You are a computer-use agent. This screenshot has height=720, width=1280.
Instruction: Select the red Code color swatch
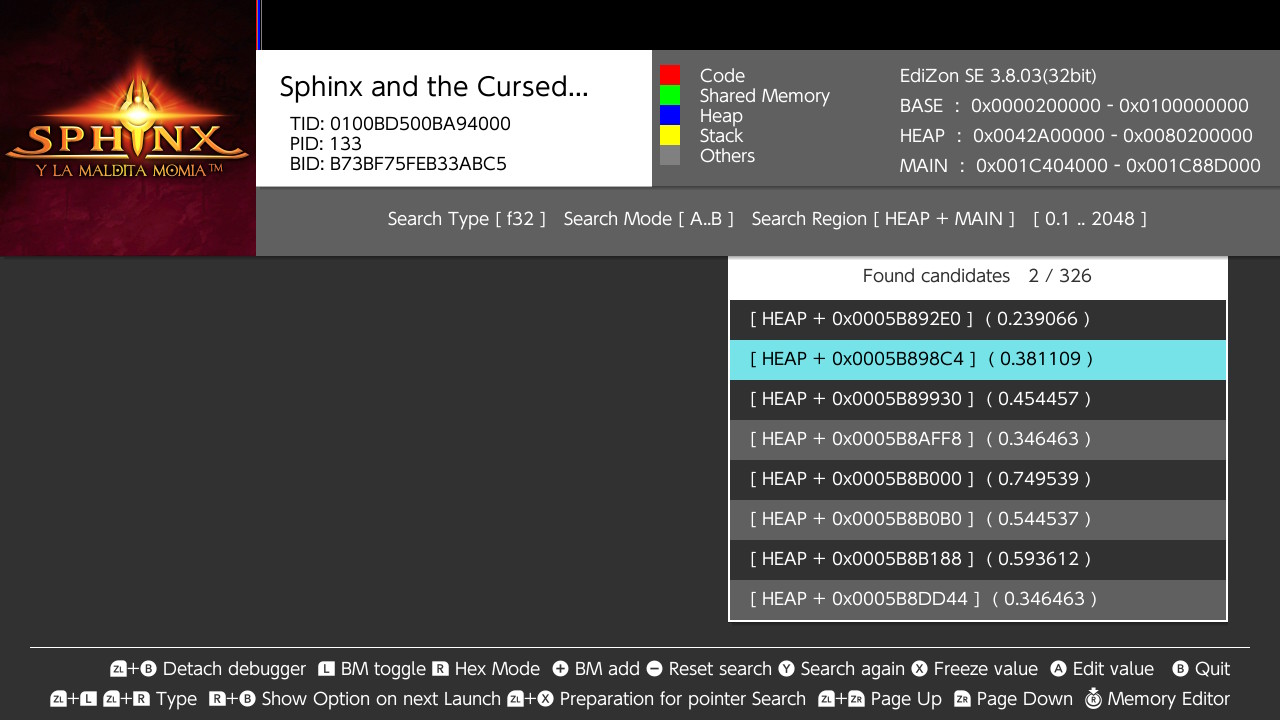670,75
